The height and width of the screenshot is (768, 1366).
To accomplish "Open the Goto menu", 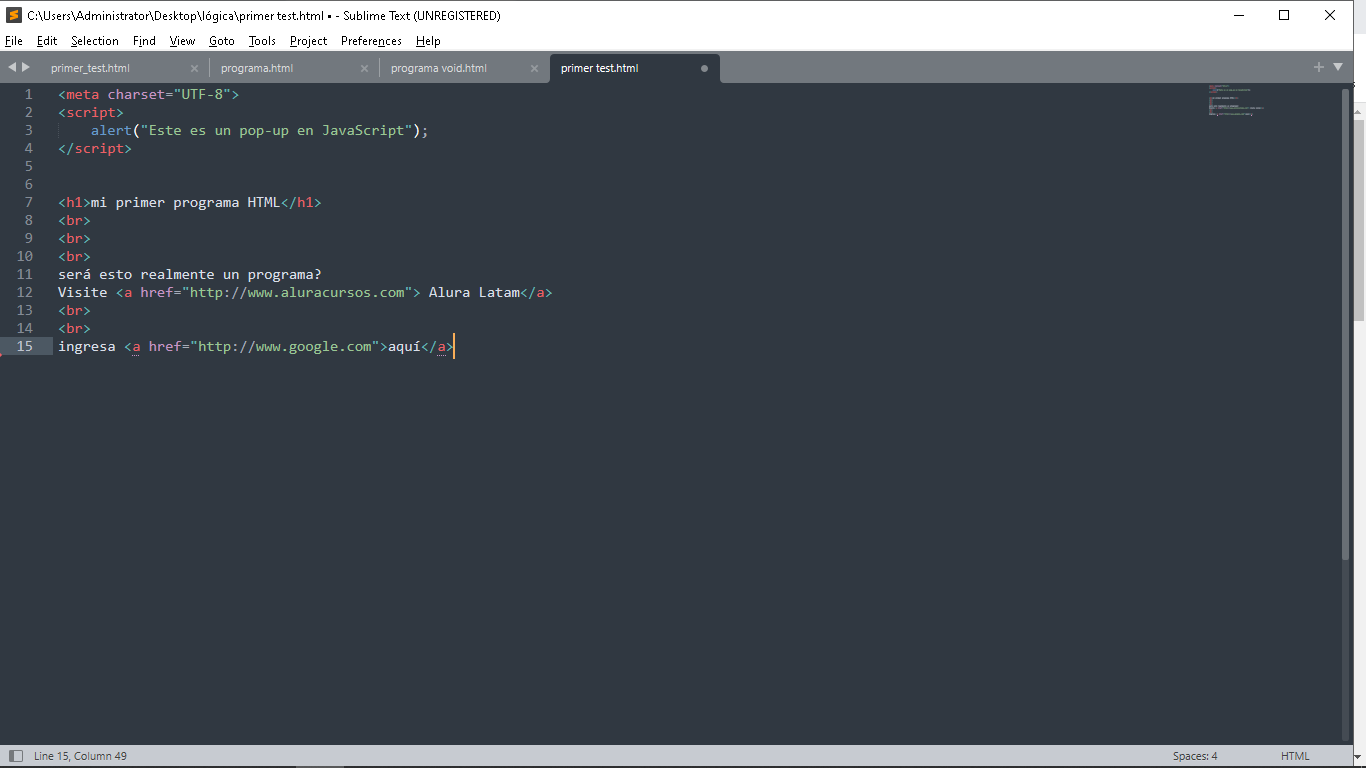I will (x=222, y=41).
